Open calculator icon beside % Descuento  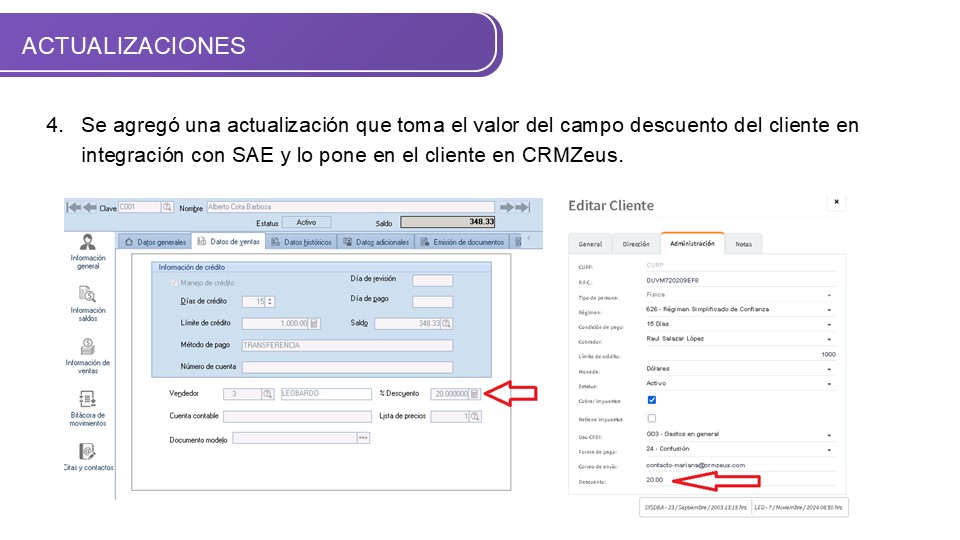click(x=474, y=394)
